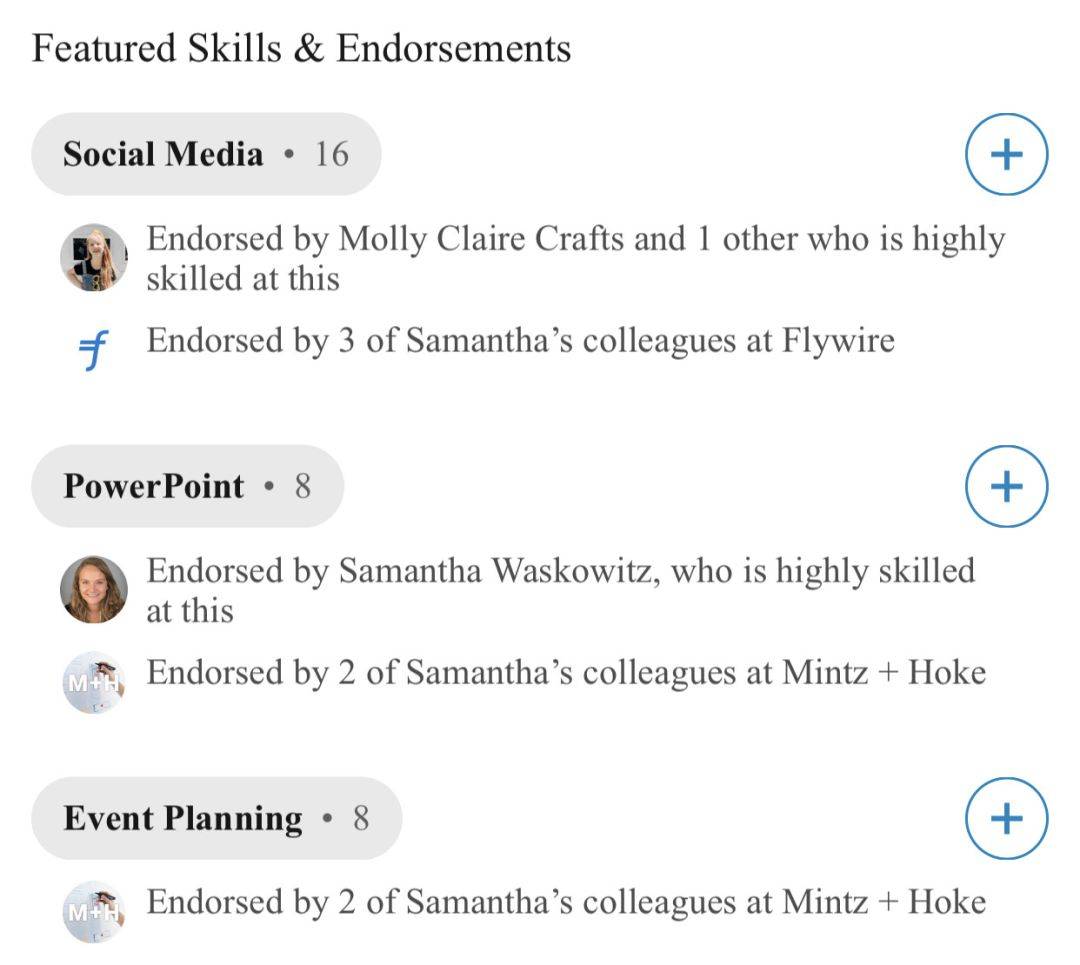Open Molly Claire Crafts profile photo
The image size is (1080, 965).
click(94, 258)
